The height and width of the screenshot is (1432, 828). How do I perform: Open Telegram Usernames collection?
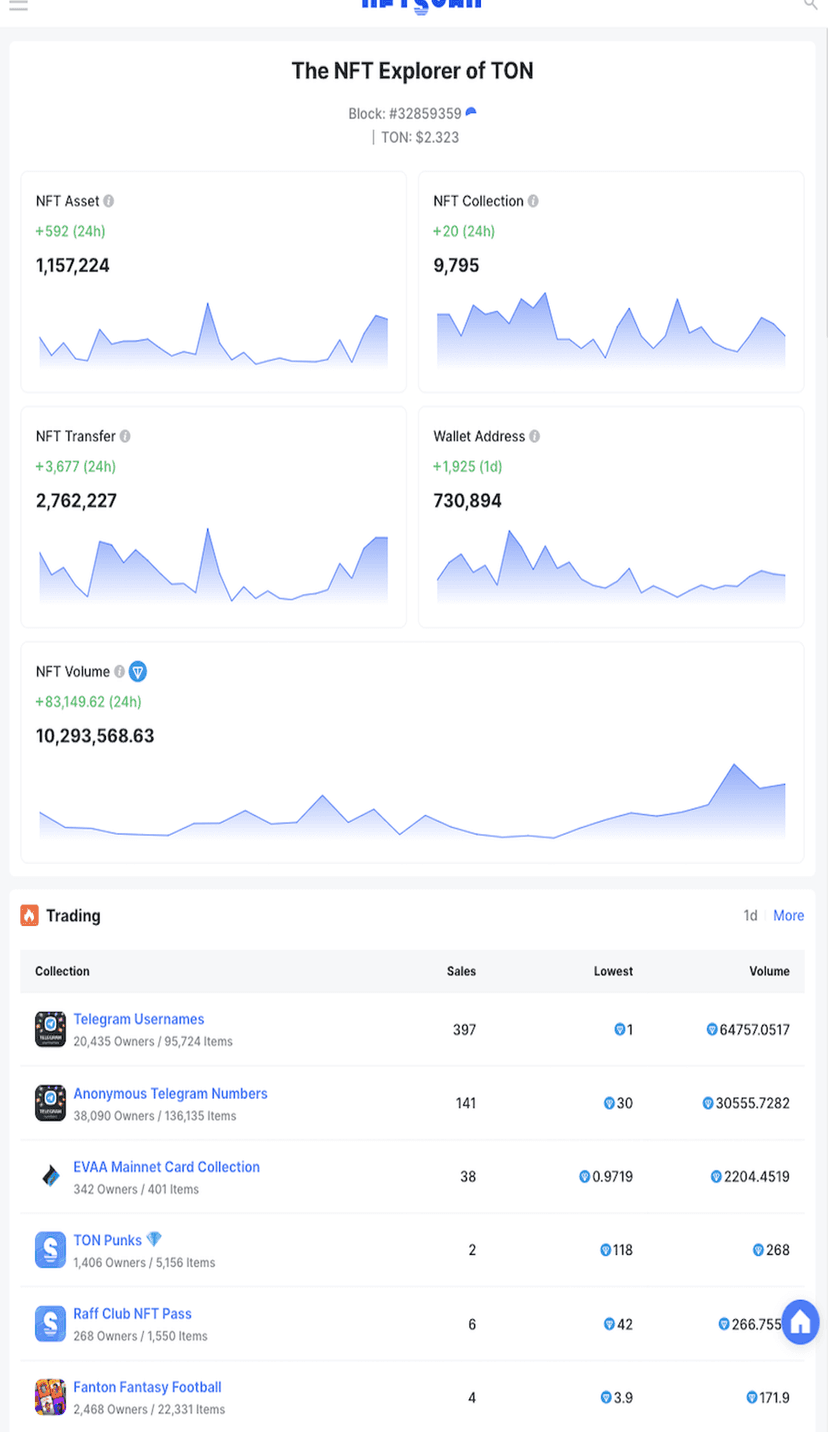click(x=138, y=1019)
